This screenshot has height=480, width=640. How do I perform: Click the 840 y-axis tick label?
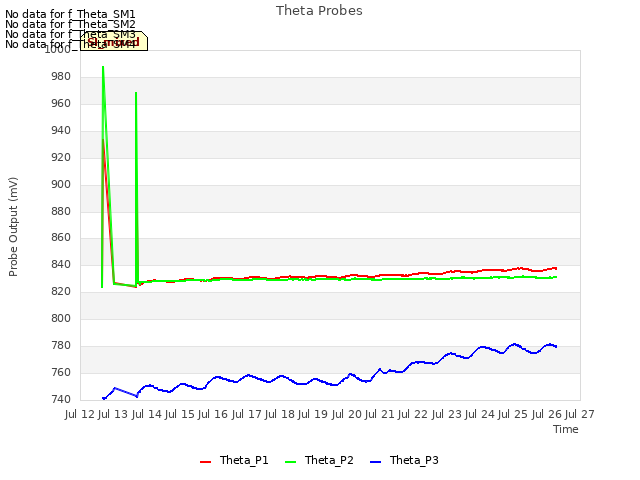[61, 264]
